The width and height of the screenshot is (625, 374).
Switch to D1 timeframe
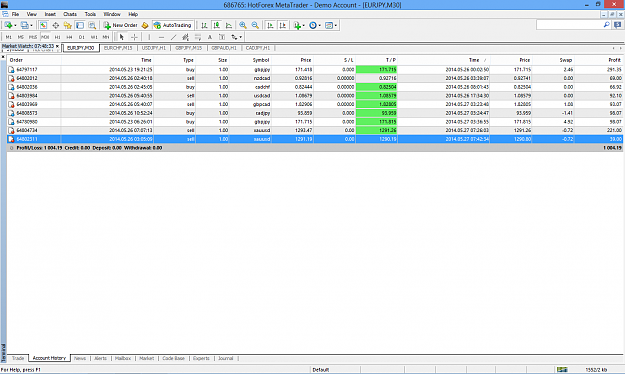click(82, 37)
